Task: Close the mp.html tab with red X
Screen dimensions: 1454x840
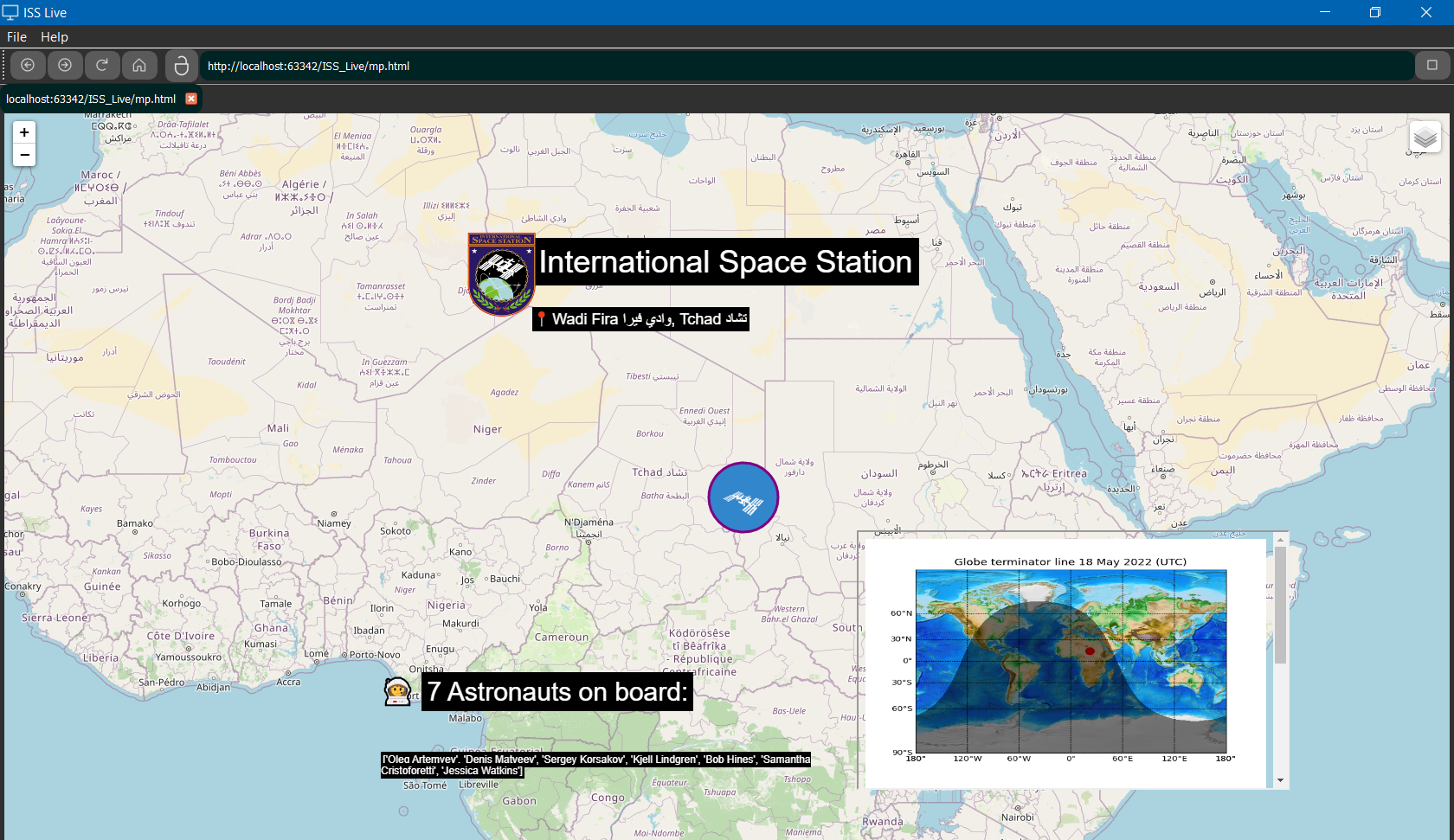Action: coord(191,99)
